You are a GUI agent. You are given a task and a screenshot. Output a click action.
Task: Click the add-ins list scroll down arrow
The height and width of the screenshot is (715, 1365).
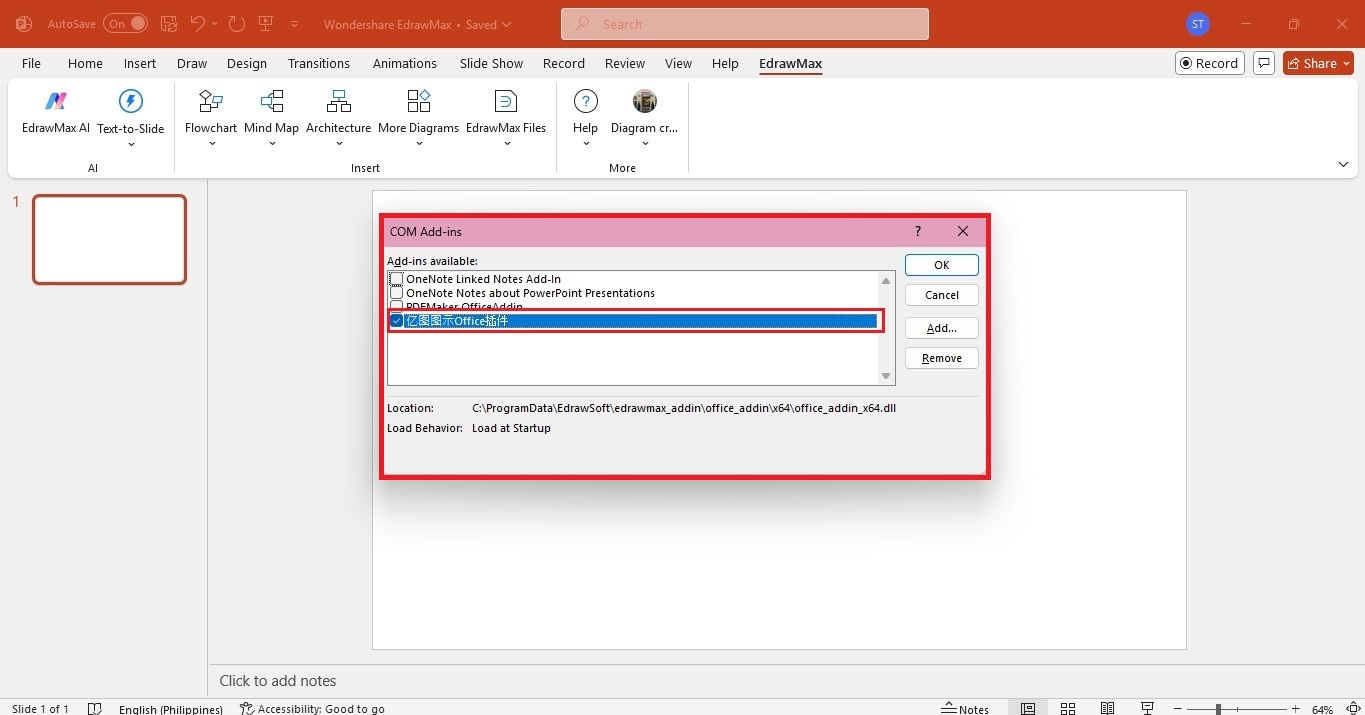click(886, 376)
